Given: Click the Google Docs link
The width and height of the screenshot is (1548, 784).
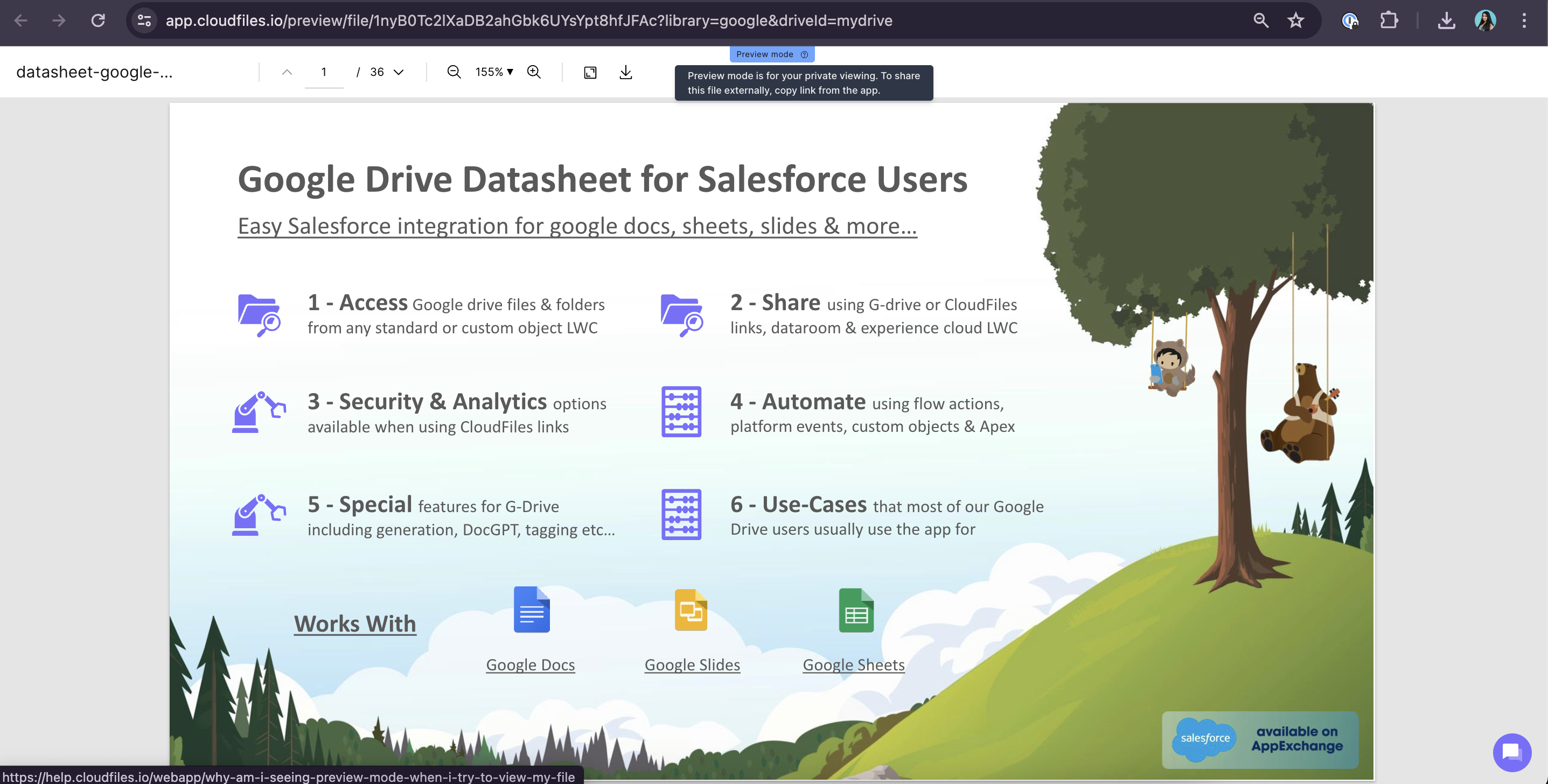Looking at the screenshot, I should click(530, 664).
